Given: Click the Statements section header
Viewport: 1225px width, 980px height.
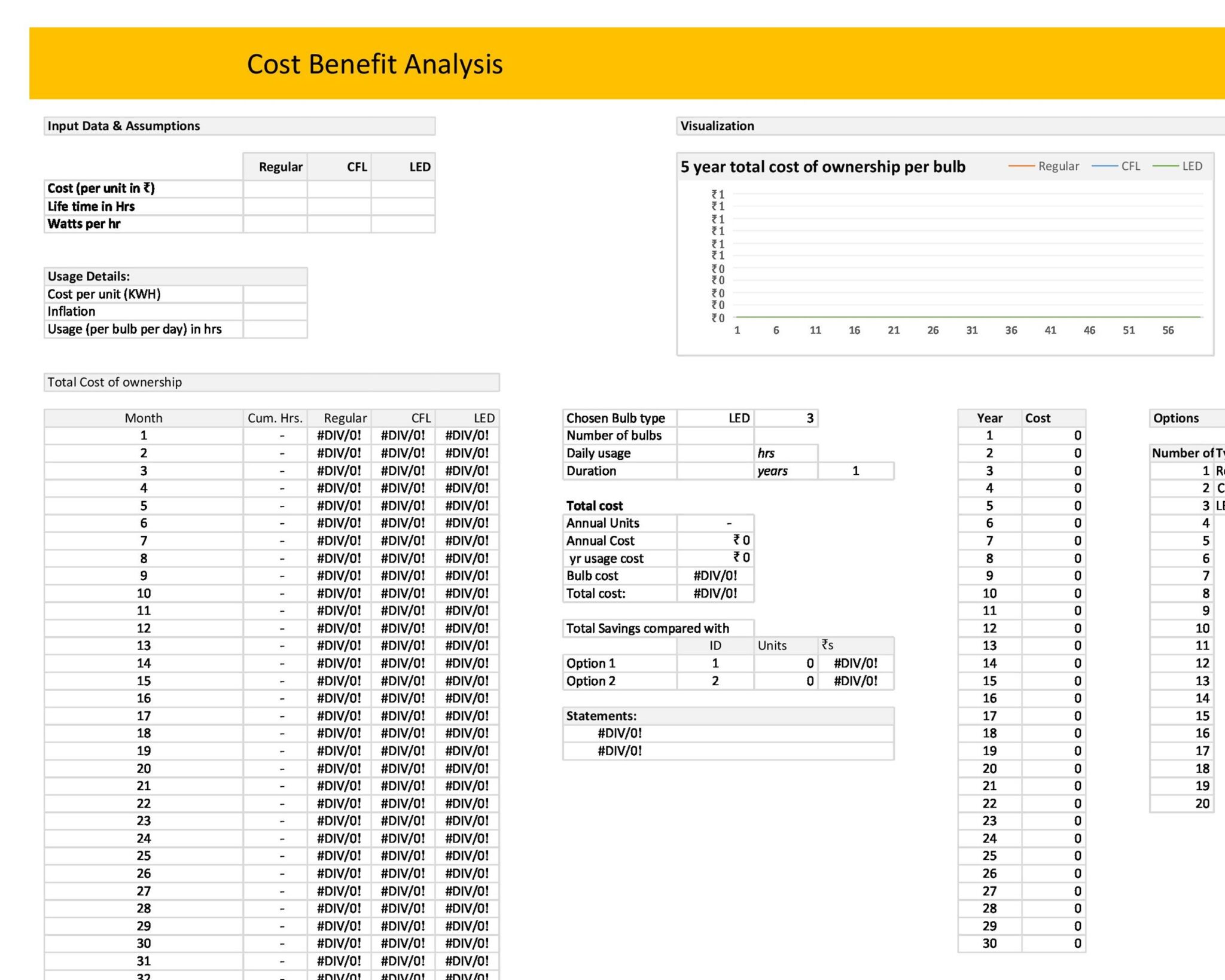Looking at the screenshot, I should [601, 715].
